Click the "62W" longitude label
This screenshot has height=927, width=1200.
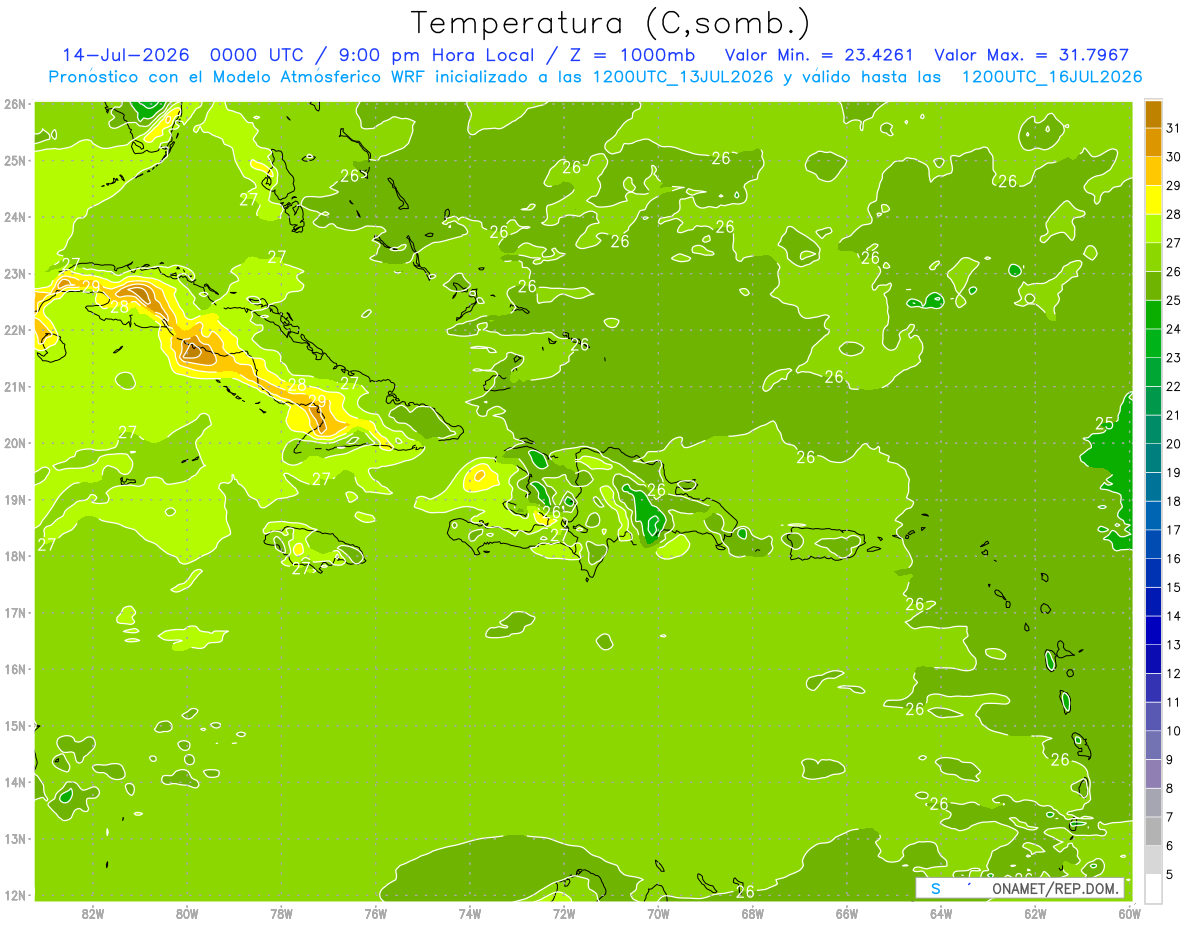[1035, 913]
